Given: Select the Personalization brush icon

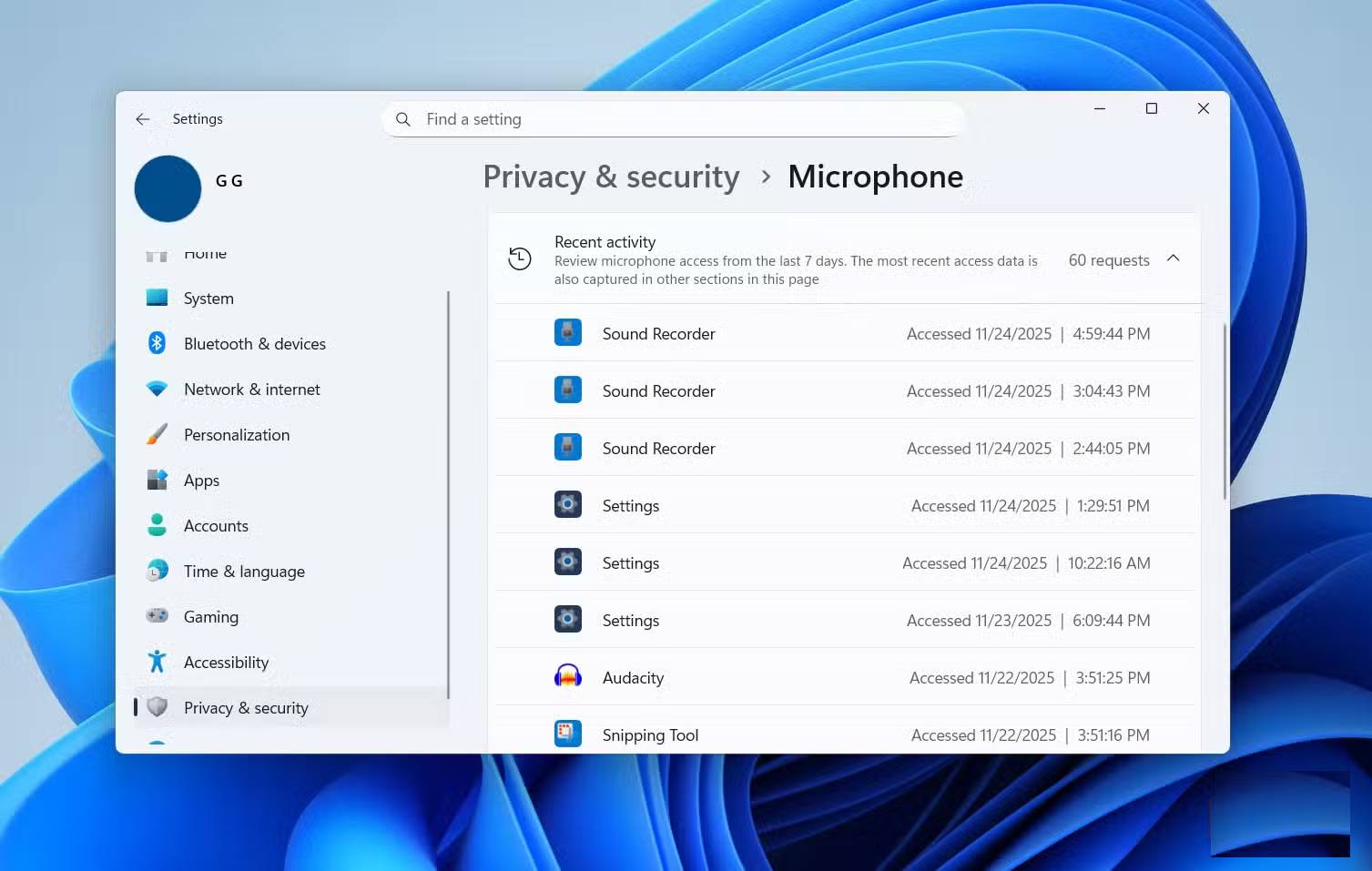Looking at the screenshot, I should [157, 434].
